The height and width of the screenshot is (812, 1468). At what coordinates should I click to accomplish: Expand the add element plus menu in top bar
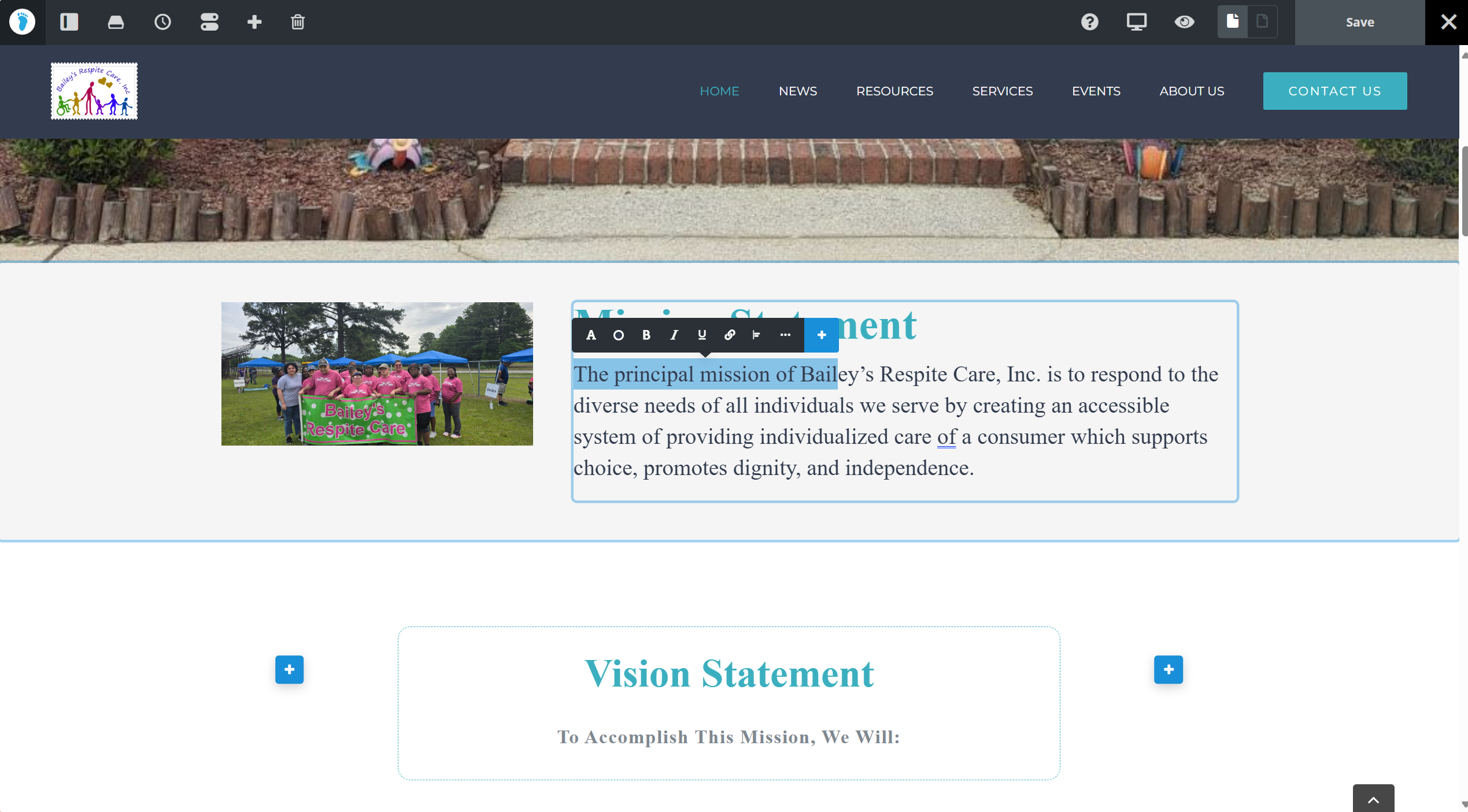254,22
